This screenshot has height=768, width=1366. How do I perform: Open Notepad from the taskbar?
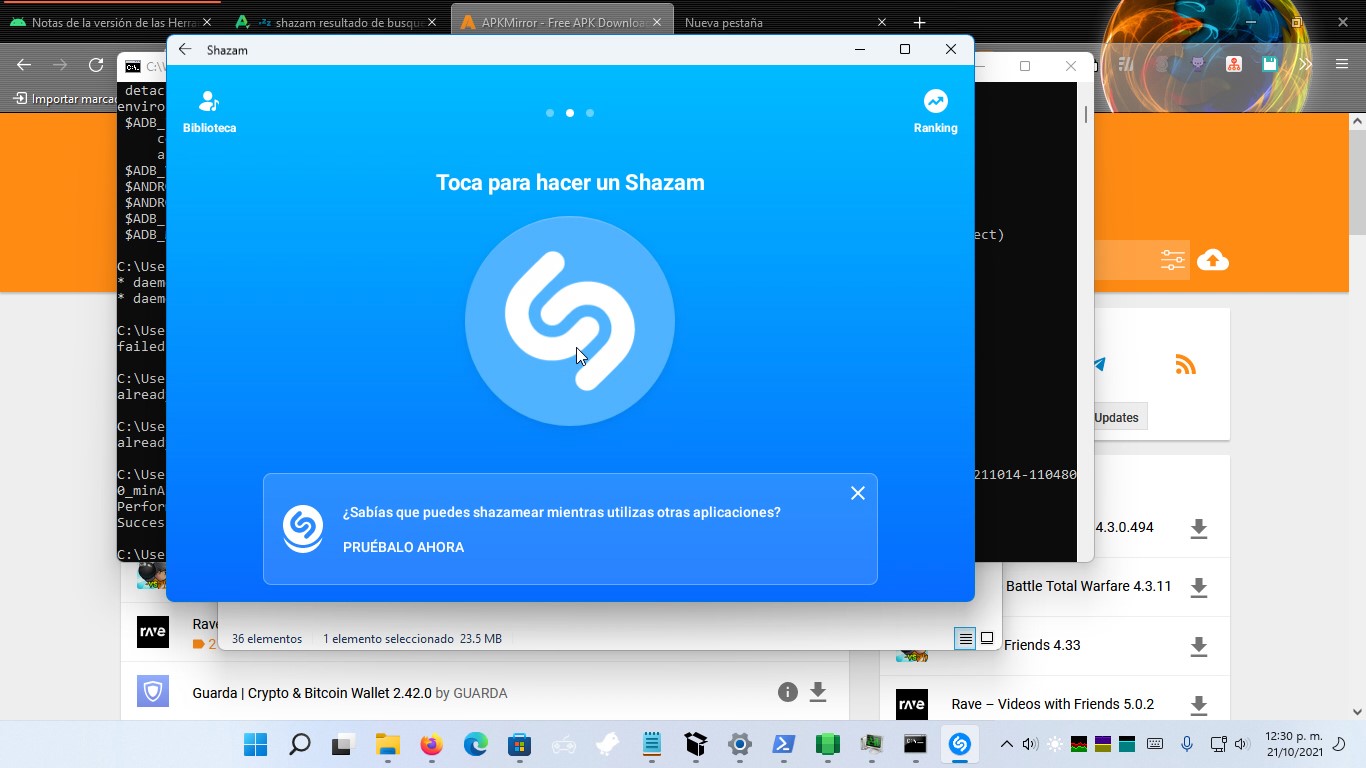[x=652, y=744]
